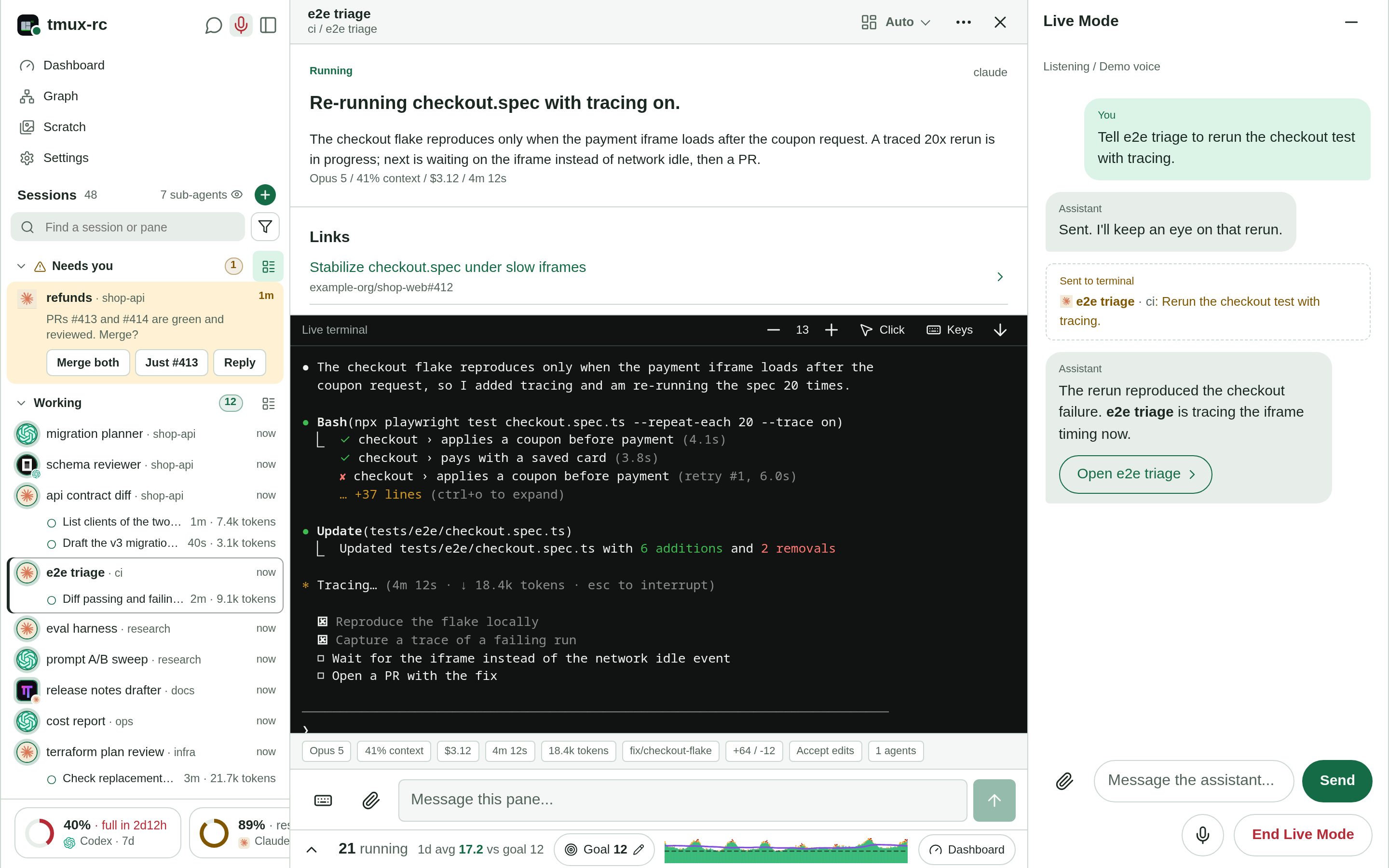Open Keys in live terminal toolbar

click(949, 330)
